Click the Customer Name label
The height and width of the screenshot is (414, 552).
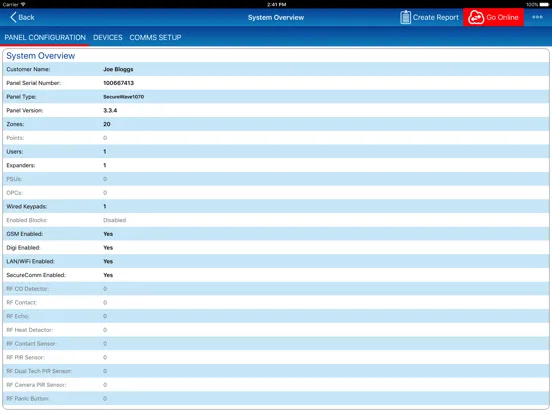28,69
